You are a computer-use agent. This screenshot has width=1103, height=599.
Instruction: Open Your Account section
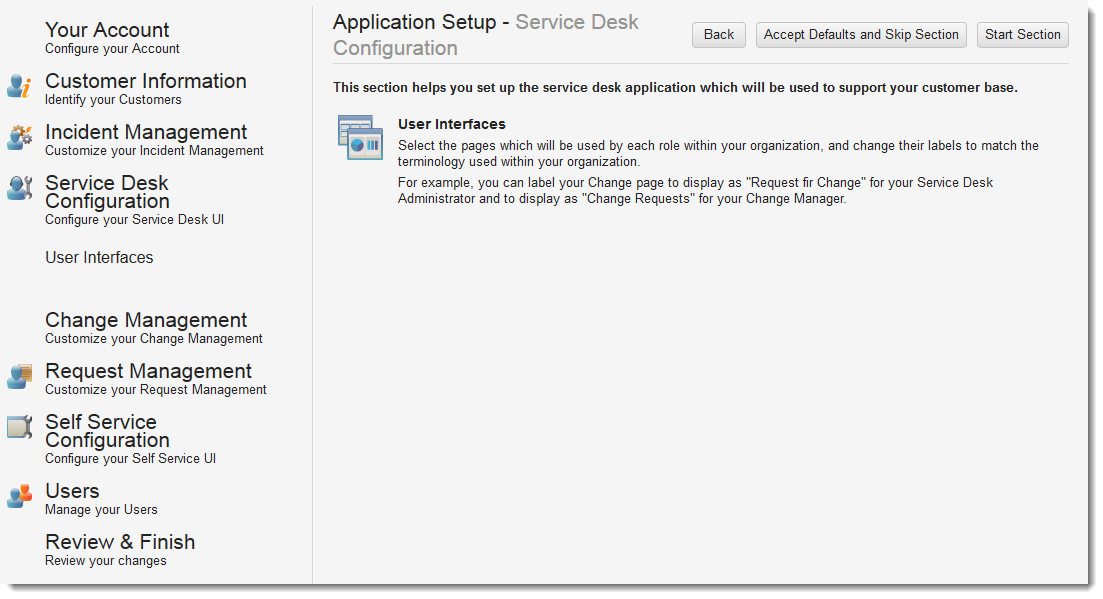107,30
